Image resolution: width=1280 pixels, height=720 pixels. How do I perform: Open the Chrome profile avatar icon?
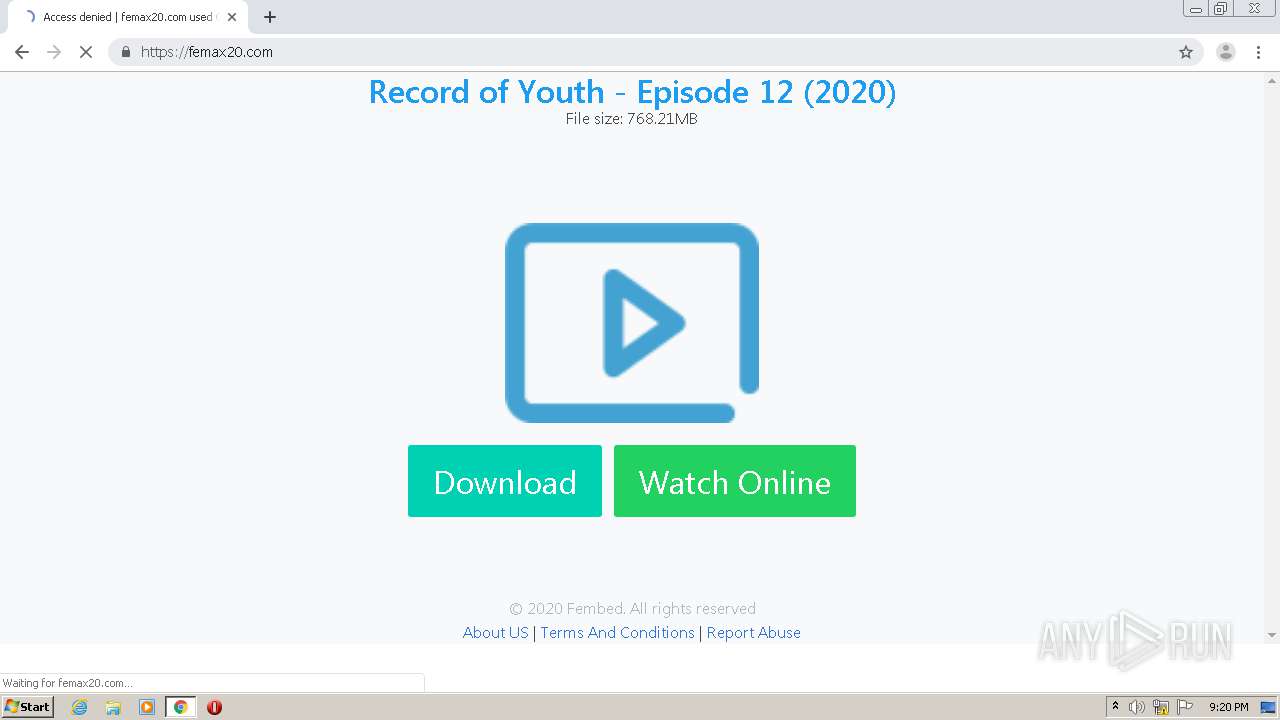(1226, 52)
